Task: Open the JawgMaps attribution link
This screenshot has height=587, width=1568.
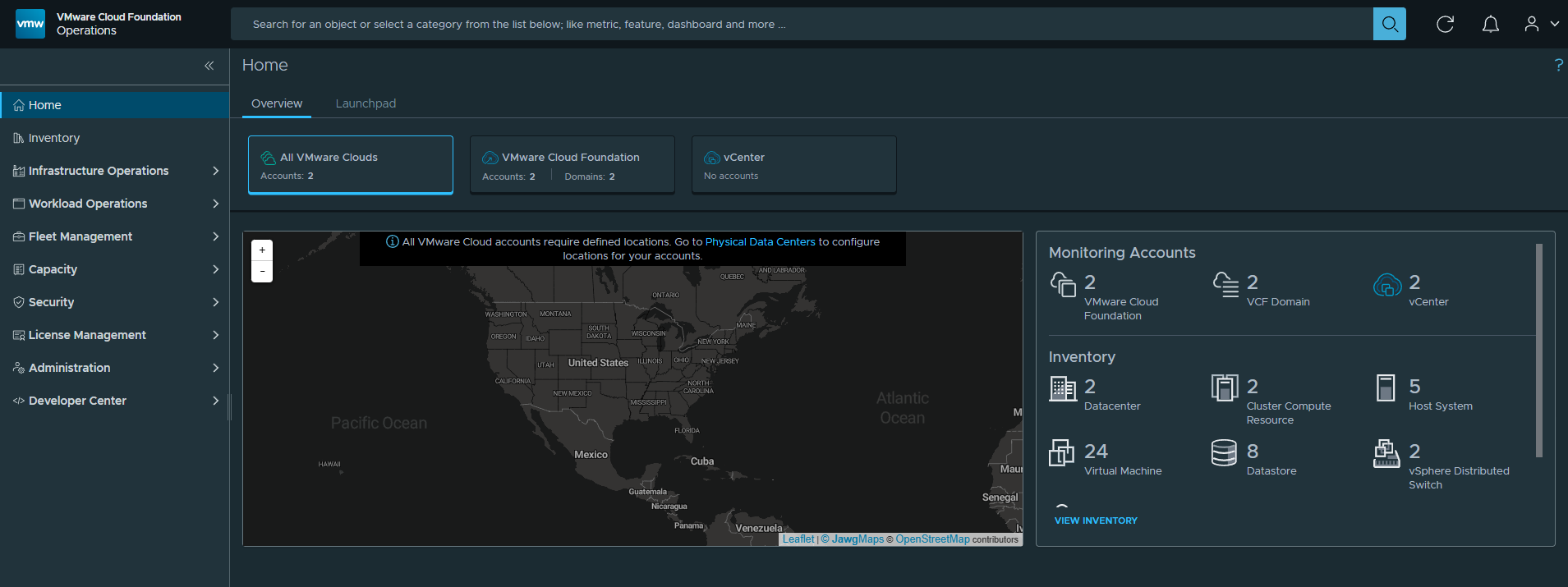Action: (853, 539)
